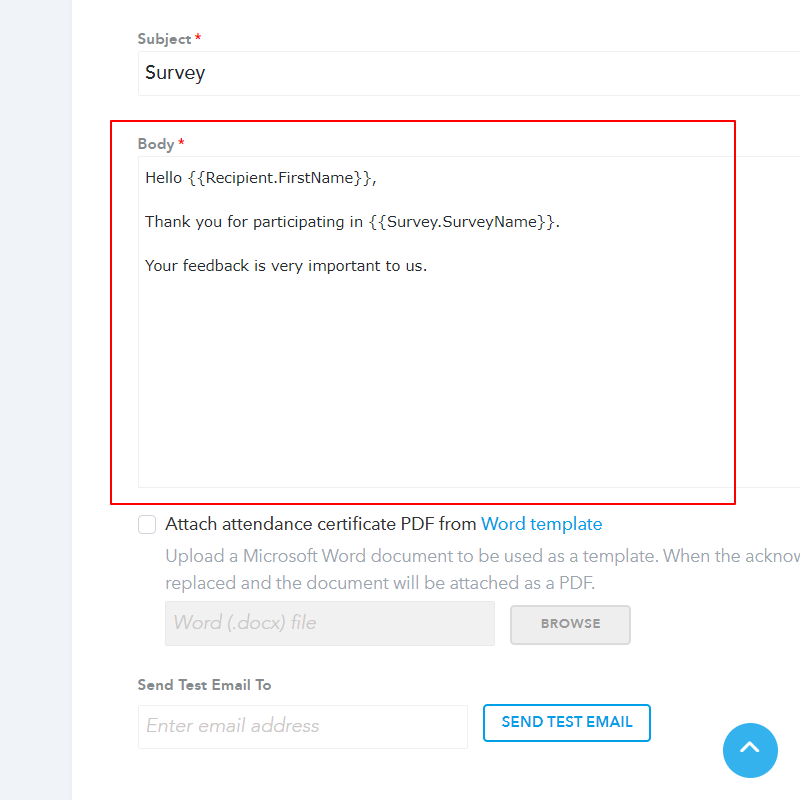Image resolution: width=800 pixels, height=800 pixels.
Task: Click the Body field label
Action: [156, 144]
